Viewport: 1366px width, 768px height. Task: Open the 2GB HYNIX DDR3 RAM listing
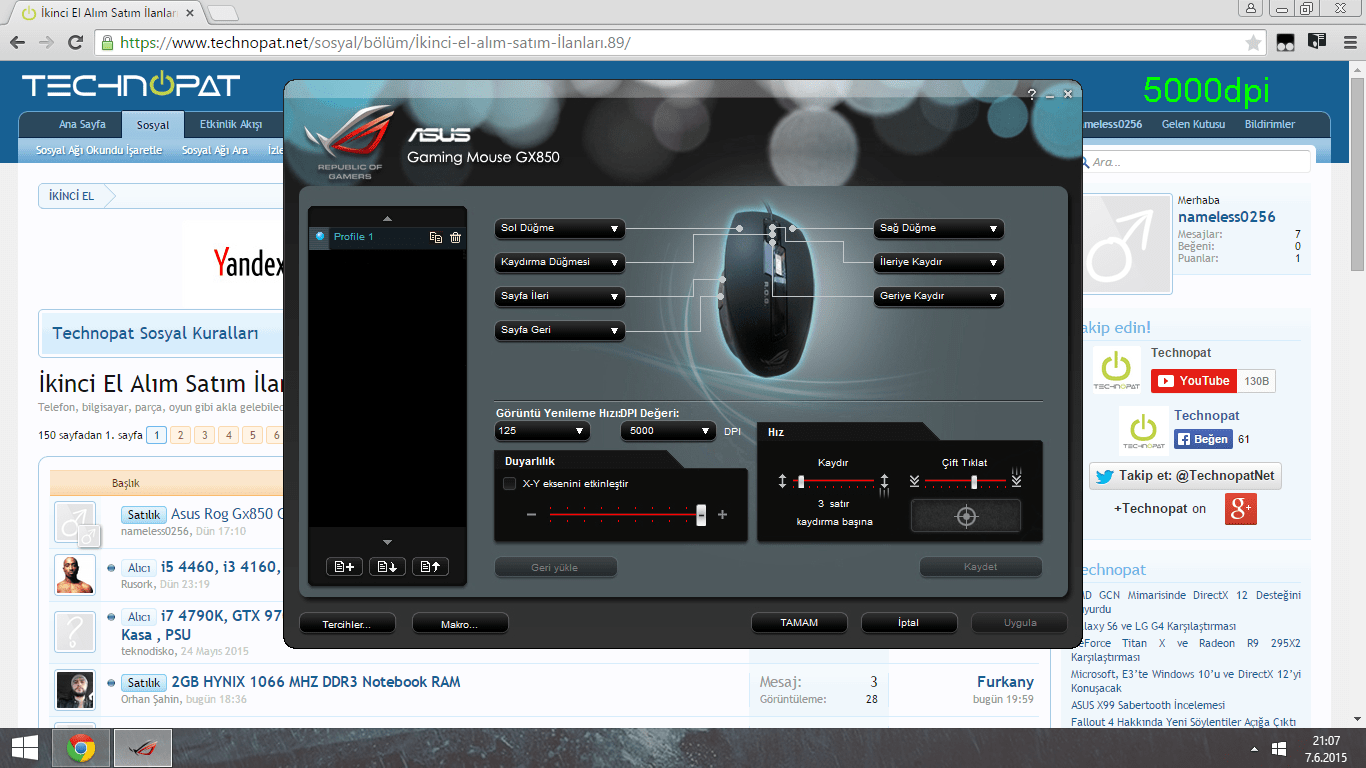pos(316,682)
